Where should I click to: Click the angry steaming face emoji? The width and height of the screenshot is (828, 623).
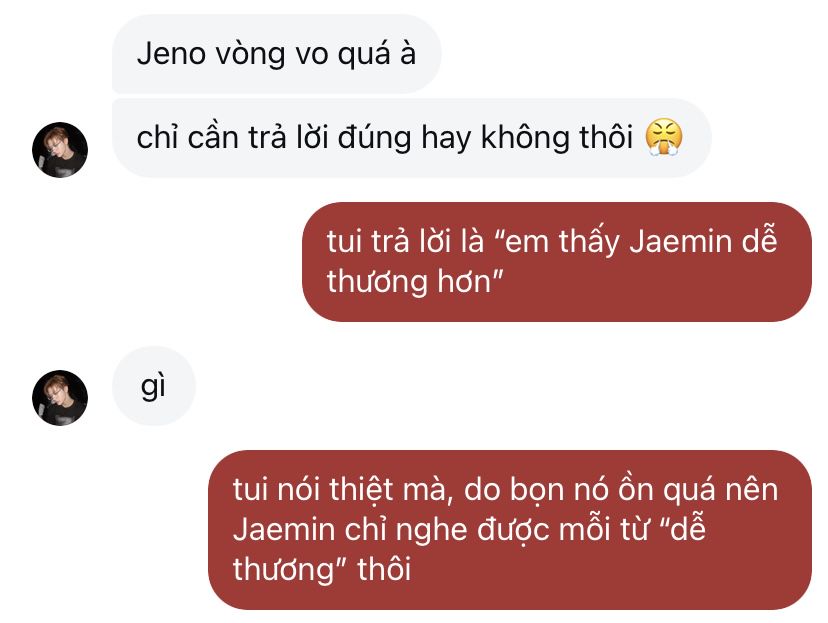(x=664, y=137)
